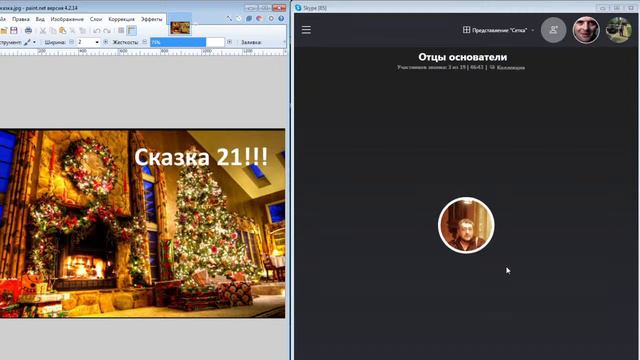Image resolution: width=640 pixels, height=360 pixels.
Task: Increase brush width with plus button
Action: pyautogui.click(x=106, y=42)
